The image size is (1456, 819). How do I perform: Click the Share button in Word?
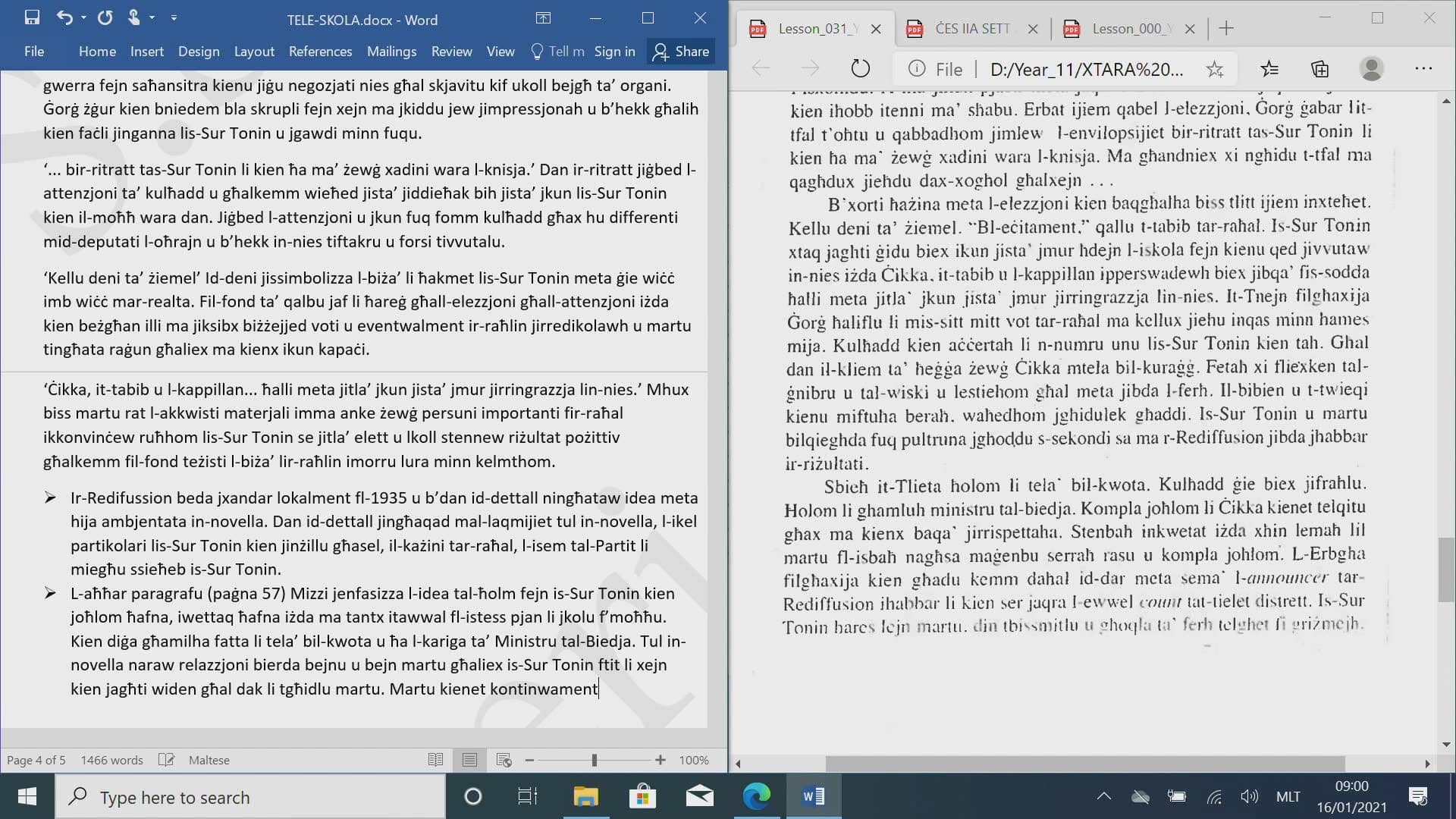681,52
